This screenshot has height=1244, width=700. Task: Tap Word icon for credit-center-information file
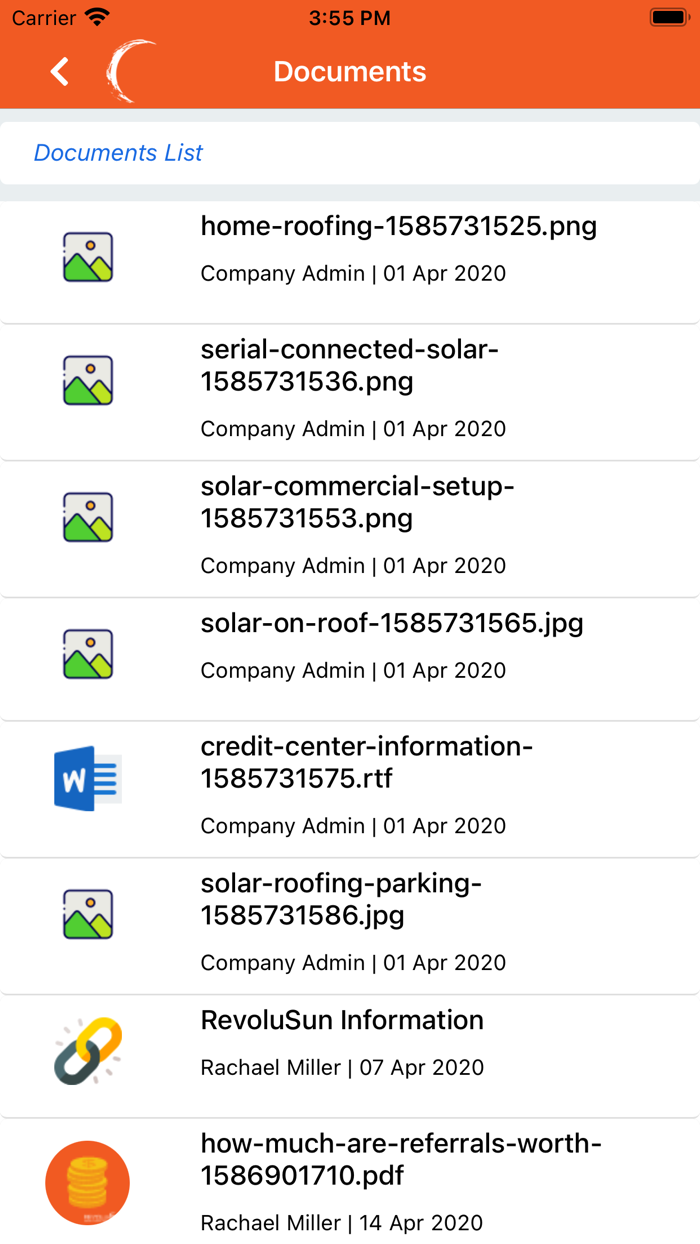(88, 777)
